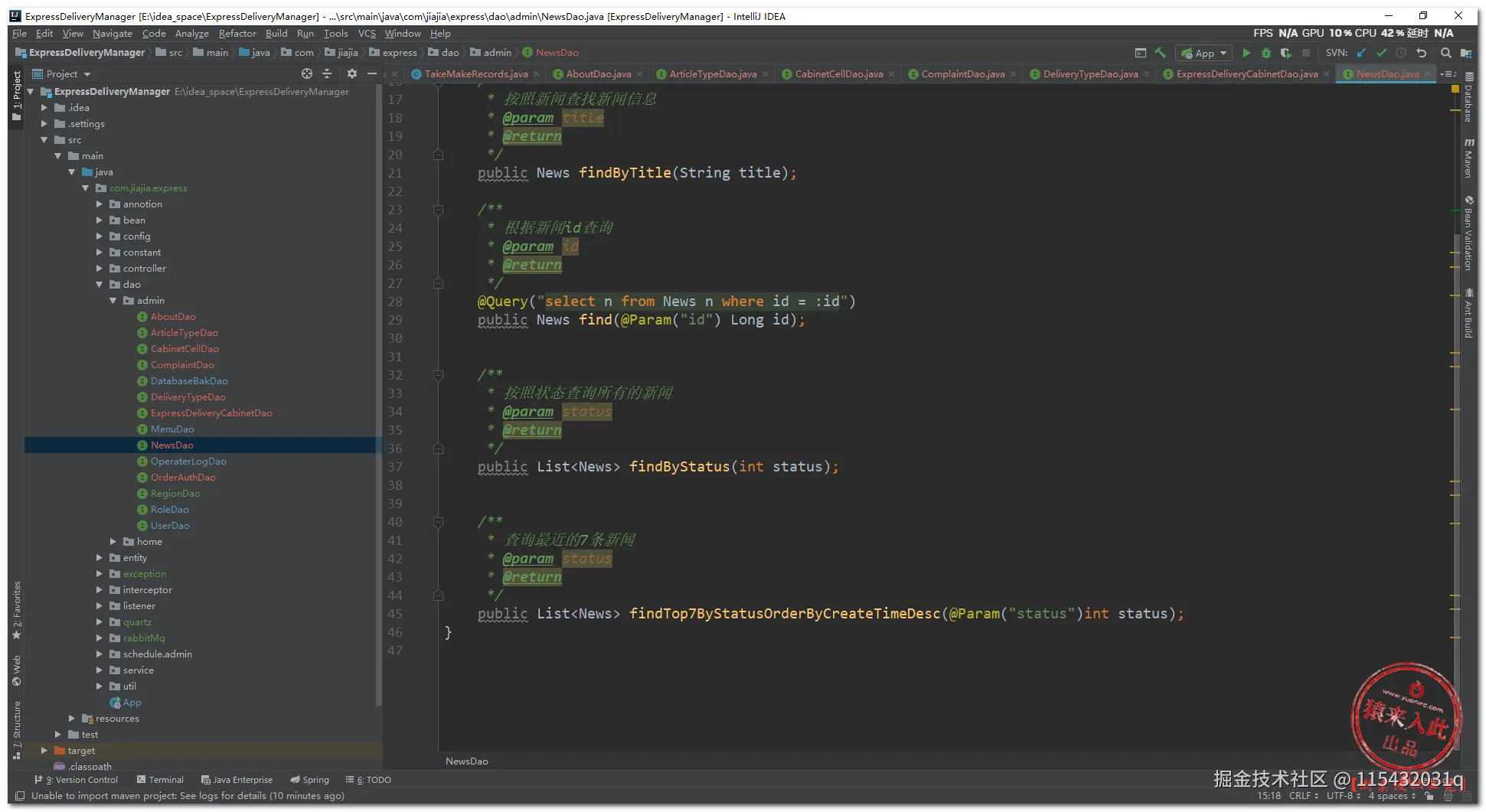
Task: Change the 4 spaces indent setting
Action: point(1393,796)
